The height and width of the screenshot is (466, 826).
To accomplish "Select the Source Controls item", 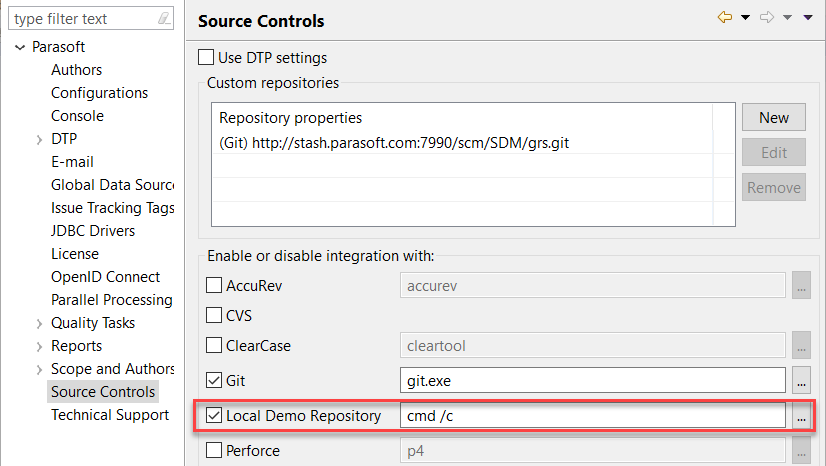I will pyautogui.click(x=103, y=392).
